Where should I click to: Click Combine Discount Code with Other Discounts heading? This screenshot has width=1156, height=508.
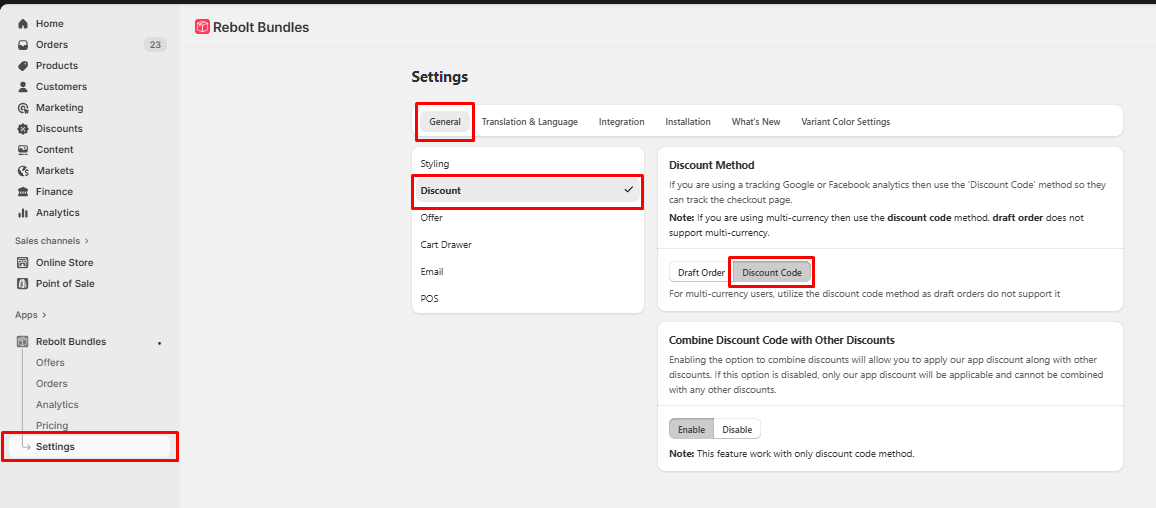tap(781, 341)
